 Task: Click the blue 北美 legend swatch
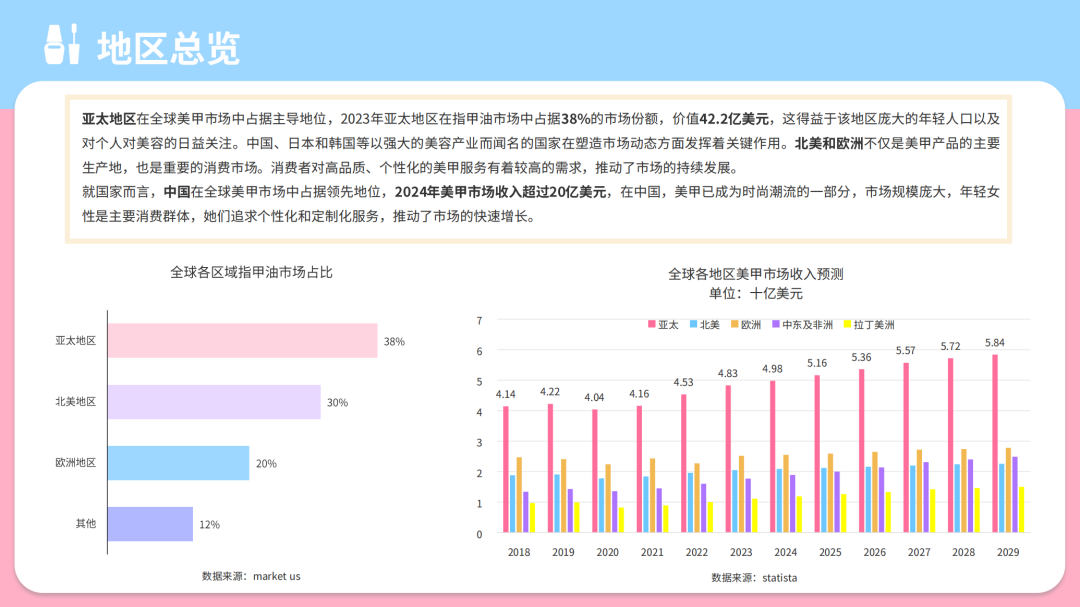coord(694,324)
